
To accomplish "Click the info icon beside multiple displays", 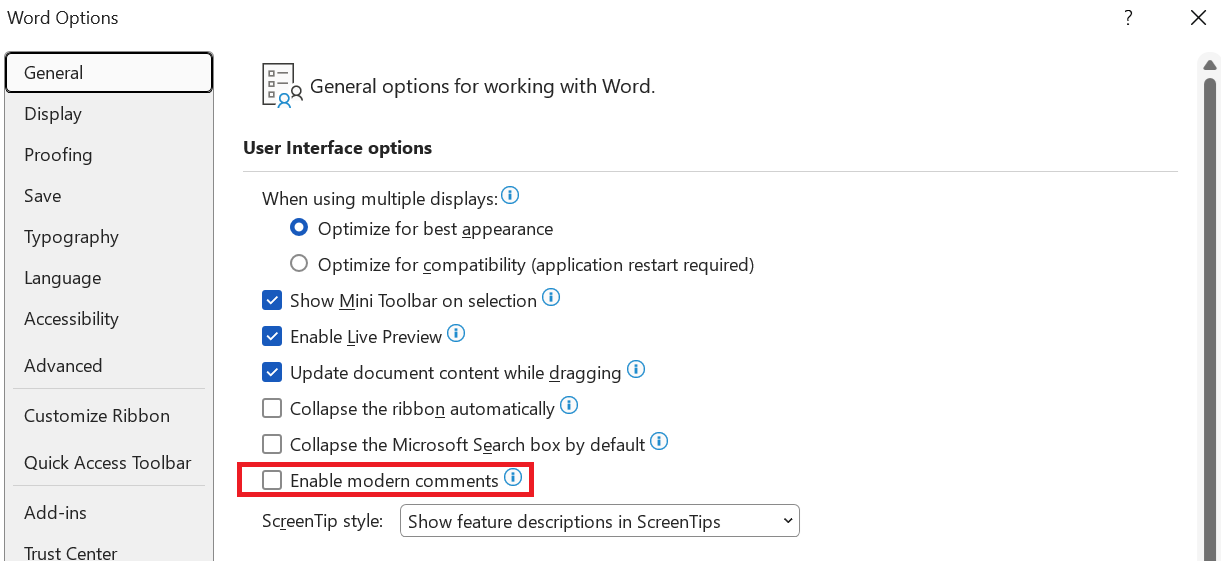I will 510,195.
